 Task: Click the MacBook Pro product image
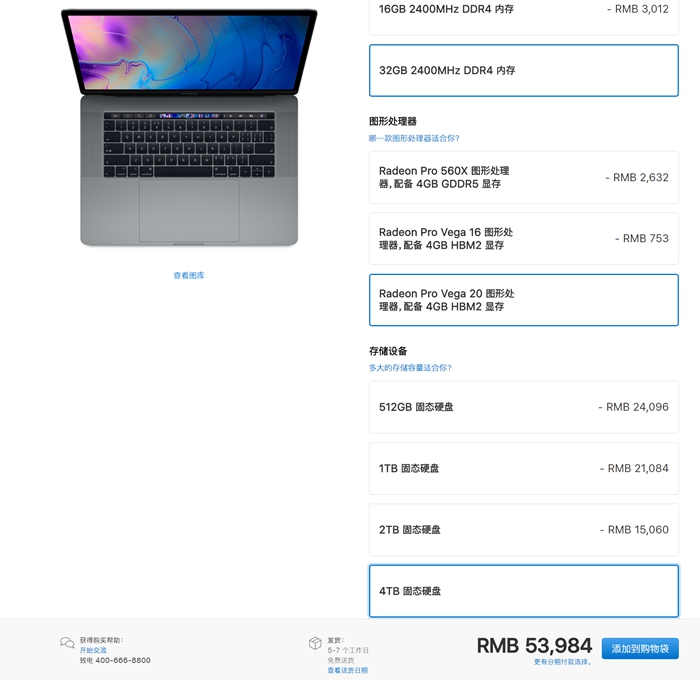(189, 127)
